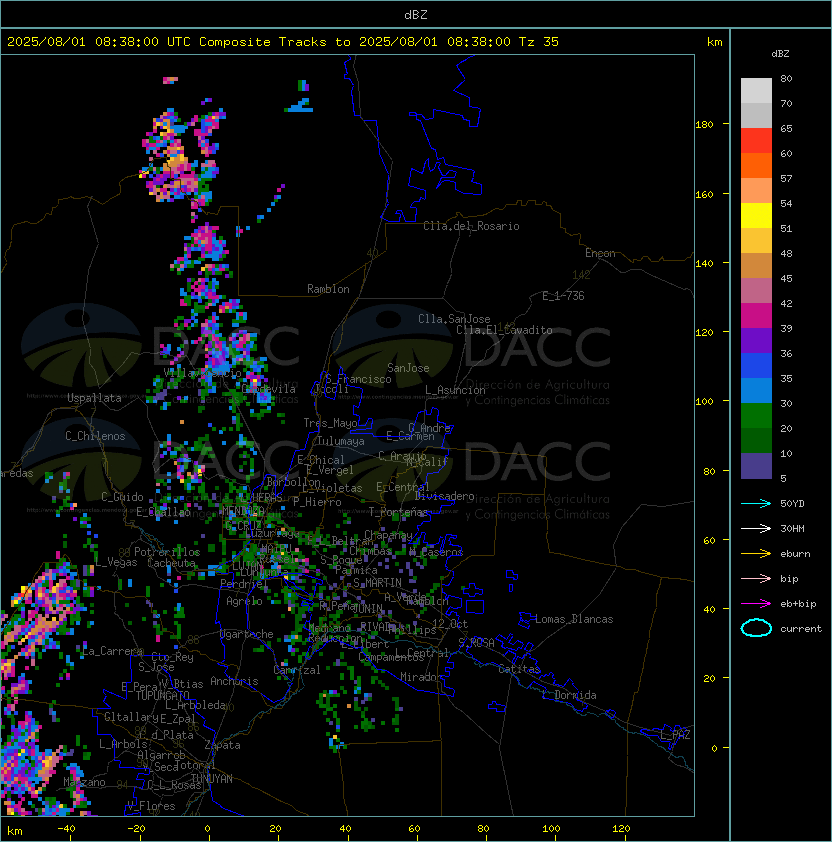Viewport: 832px width, 842px height.
Task: Click the '-20' km axis tick label
Action: click(136, 829)
